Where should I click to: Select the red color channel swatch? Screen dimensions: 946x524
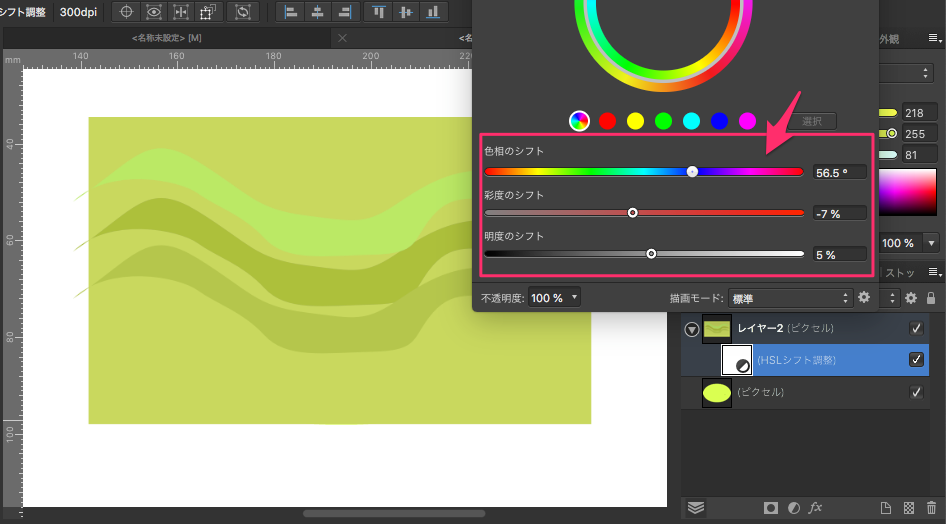coord(607,121)
